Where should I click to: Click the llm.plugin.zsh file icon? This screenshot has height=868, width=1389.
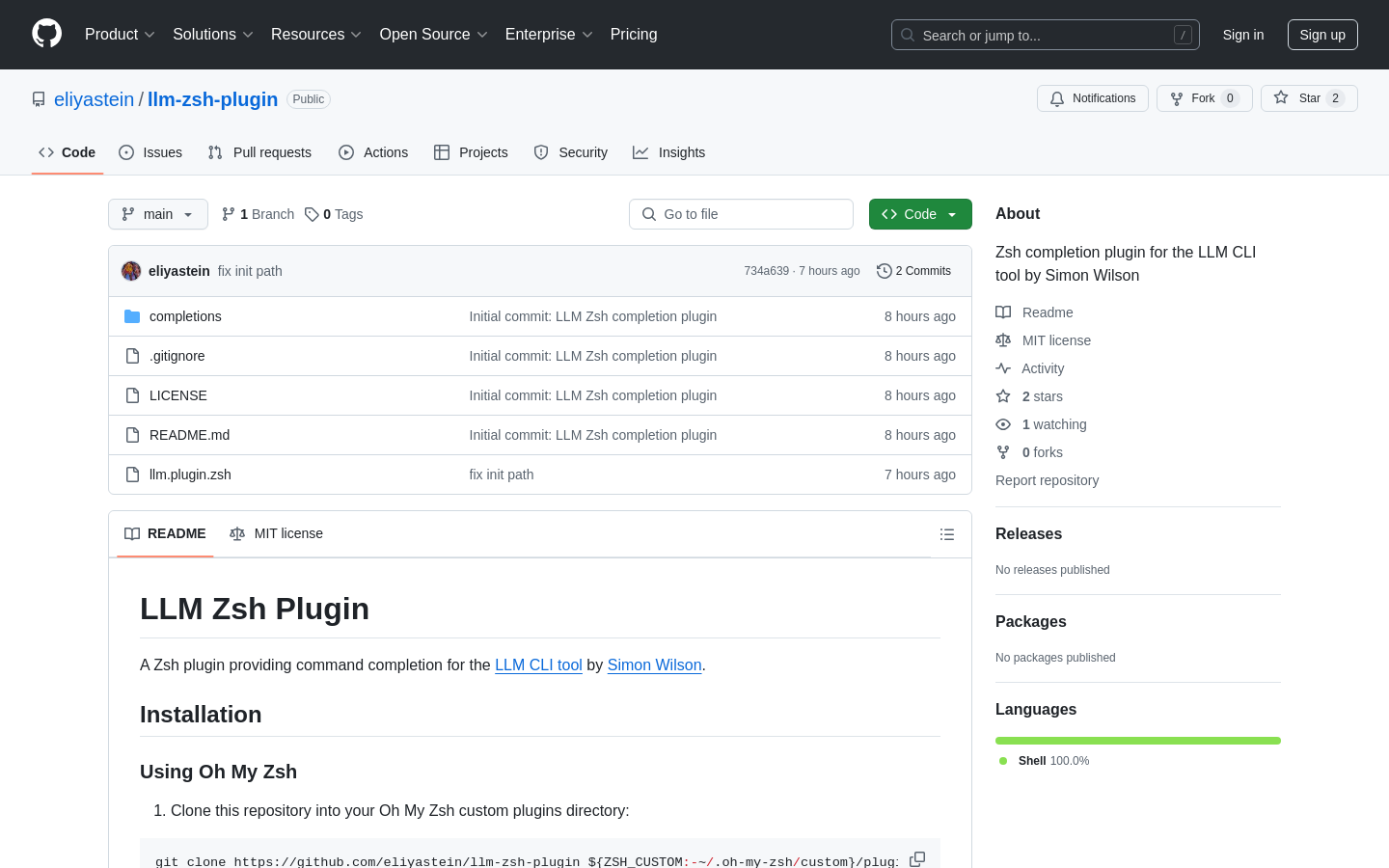[x=132, y=475]
